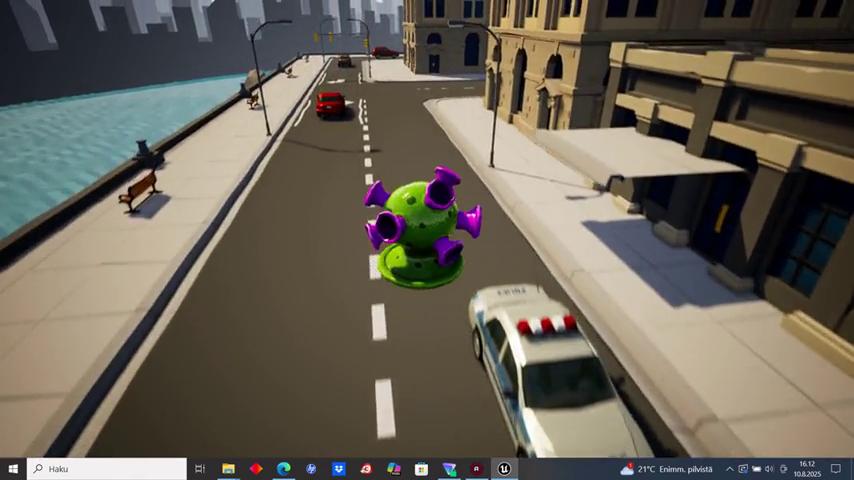
Task: Open Dropbox from the taskbar
Action: [x=339, y=469]
